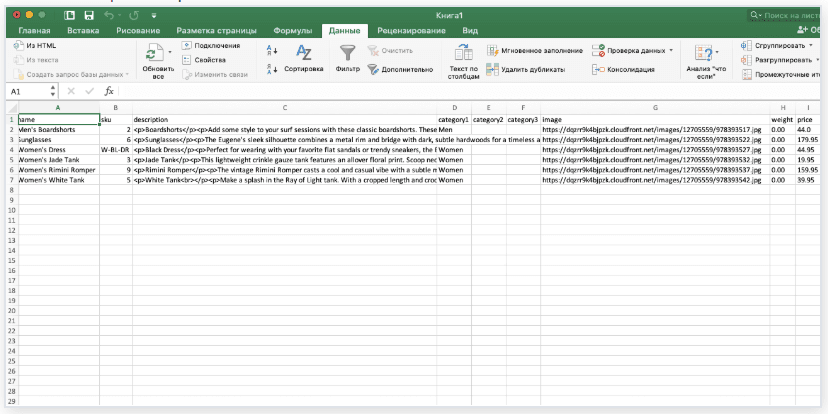Click the fx insert function button

(x=109, y=91)
